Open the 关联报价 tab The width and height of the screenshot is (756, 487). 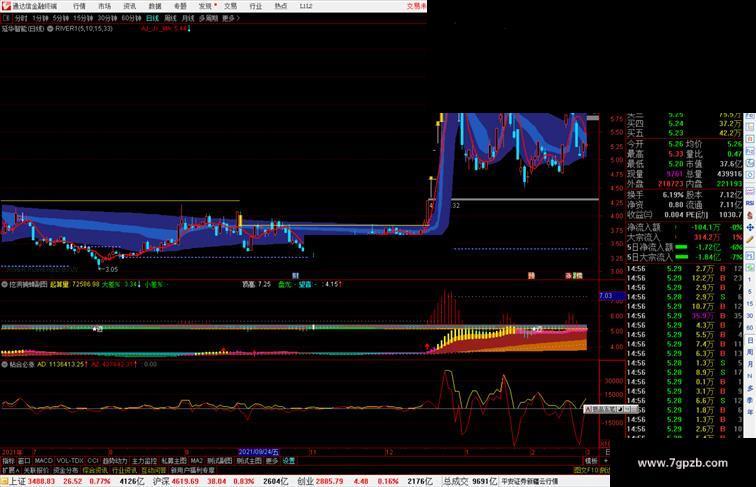tap(36, 470)
